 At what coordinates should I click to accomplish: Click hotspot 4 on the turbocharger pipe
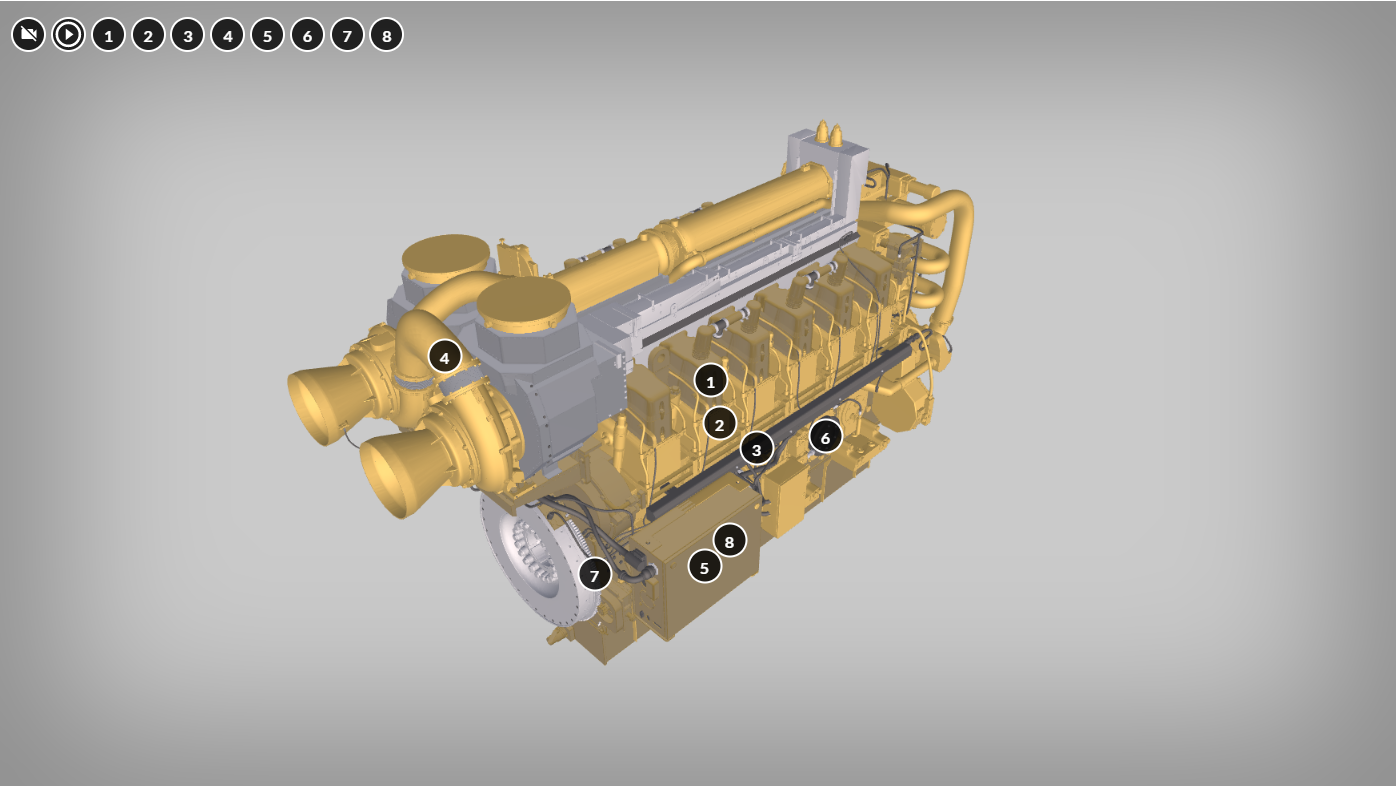coord(444,356)
